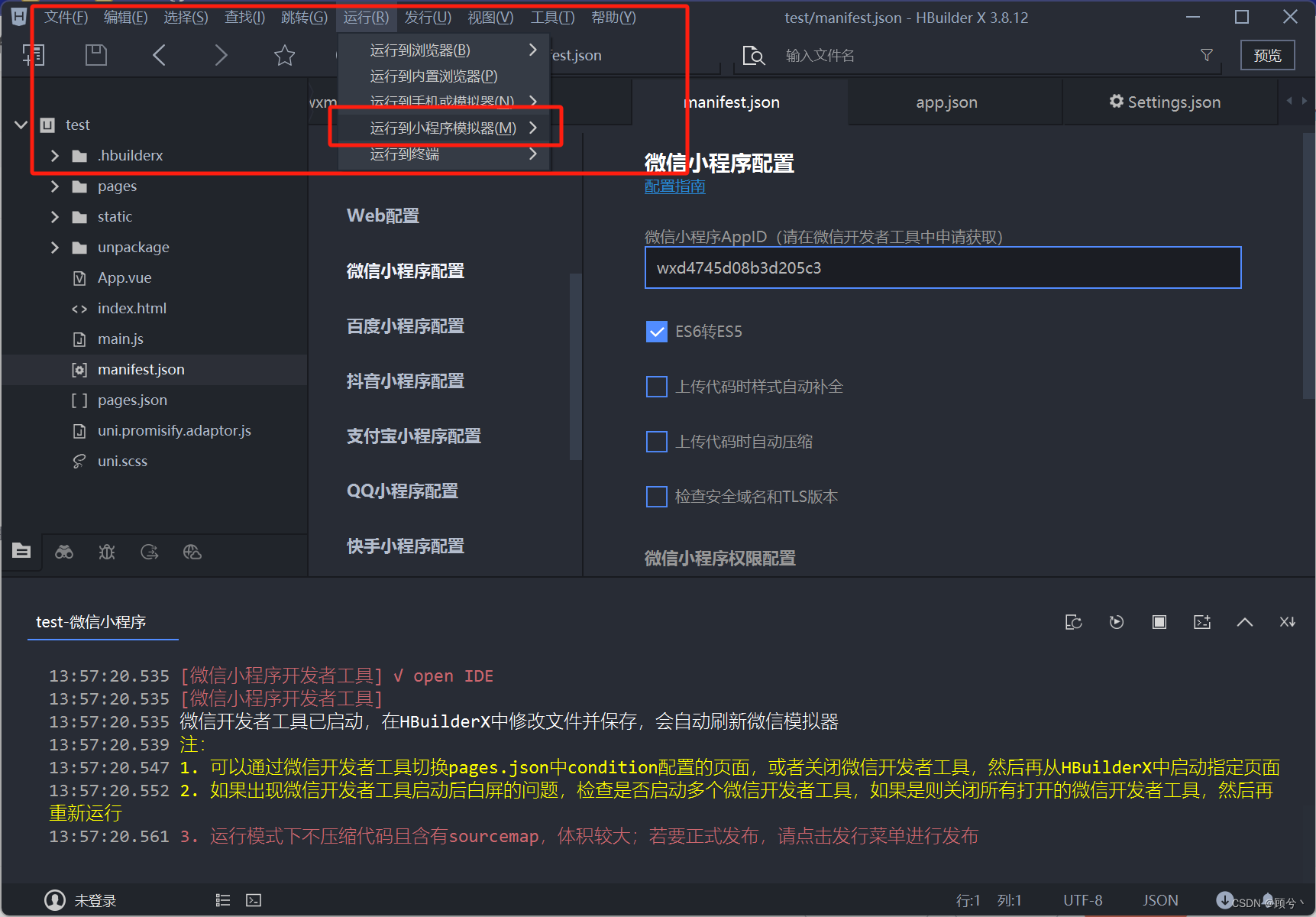
Task: Expand the pages folder
Action: 54,186
